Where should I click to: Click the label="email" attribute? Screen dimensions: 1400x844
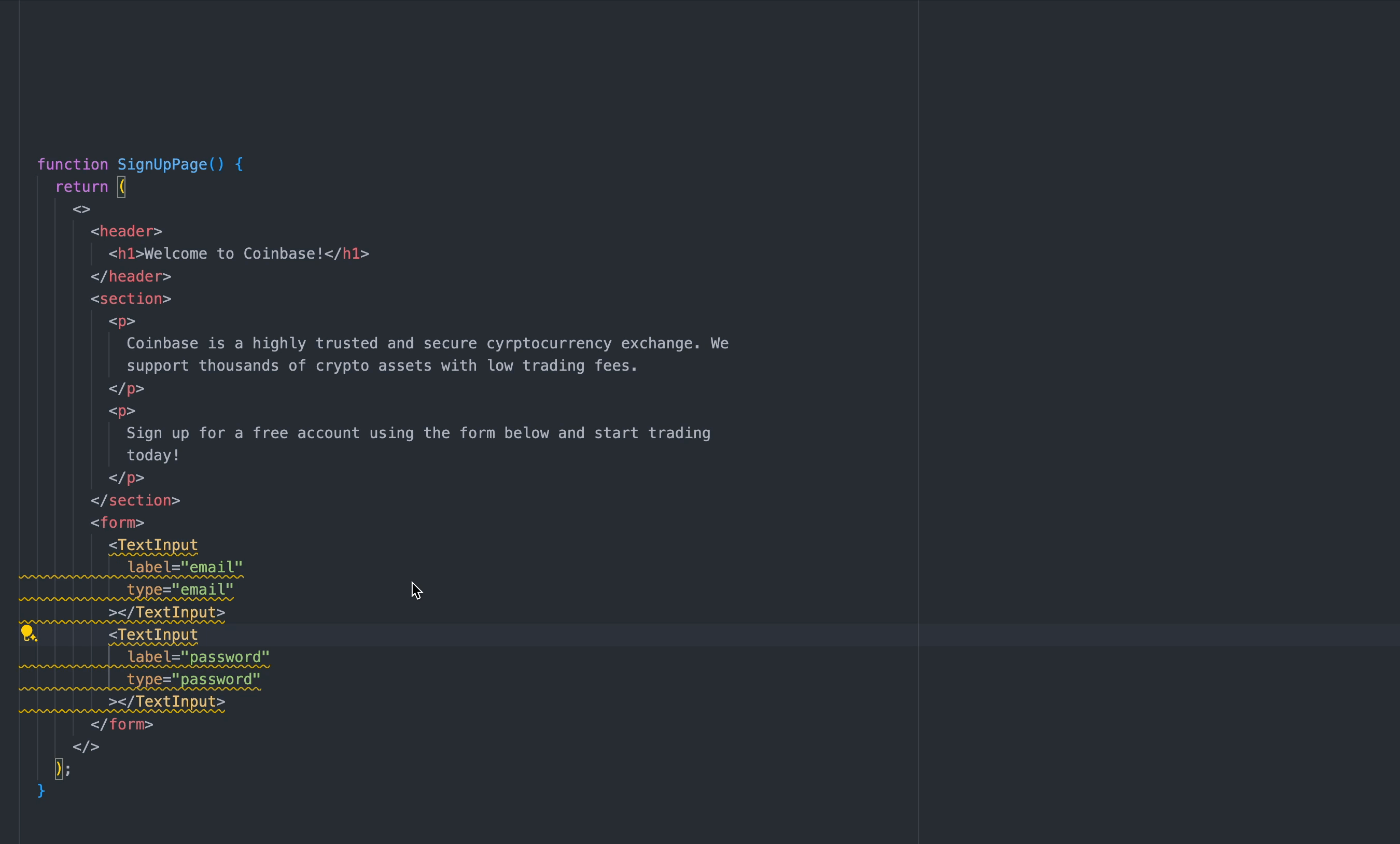185,567
